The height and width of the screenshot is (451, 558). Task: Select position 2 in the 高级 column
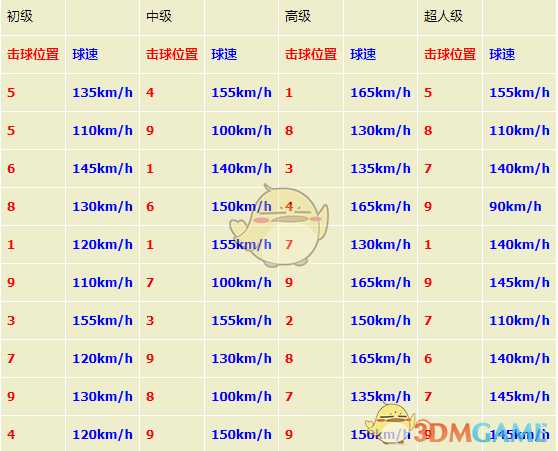coord(289,320)
